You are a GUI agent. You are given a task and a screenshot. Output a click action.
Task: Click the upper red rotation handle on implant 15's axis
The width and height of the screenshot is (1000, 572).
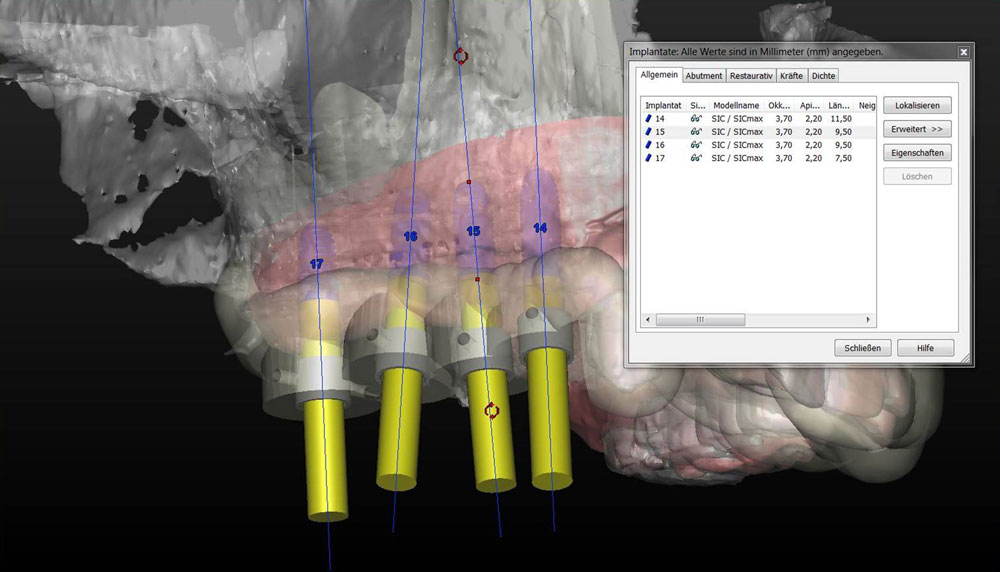point(460,56)
